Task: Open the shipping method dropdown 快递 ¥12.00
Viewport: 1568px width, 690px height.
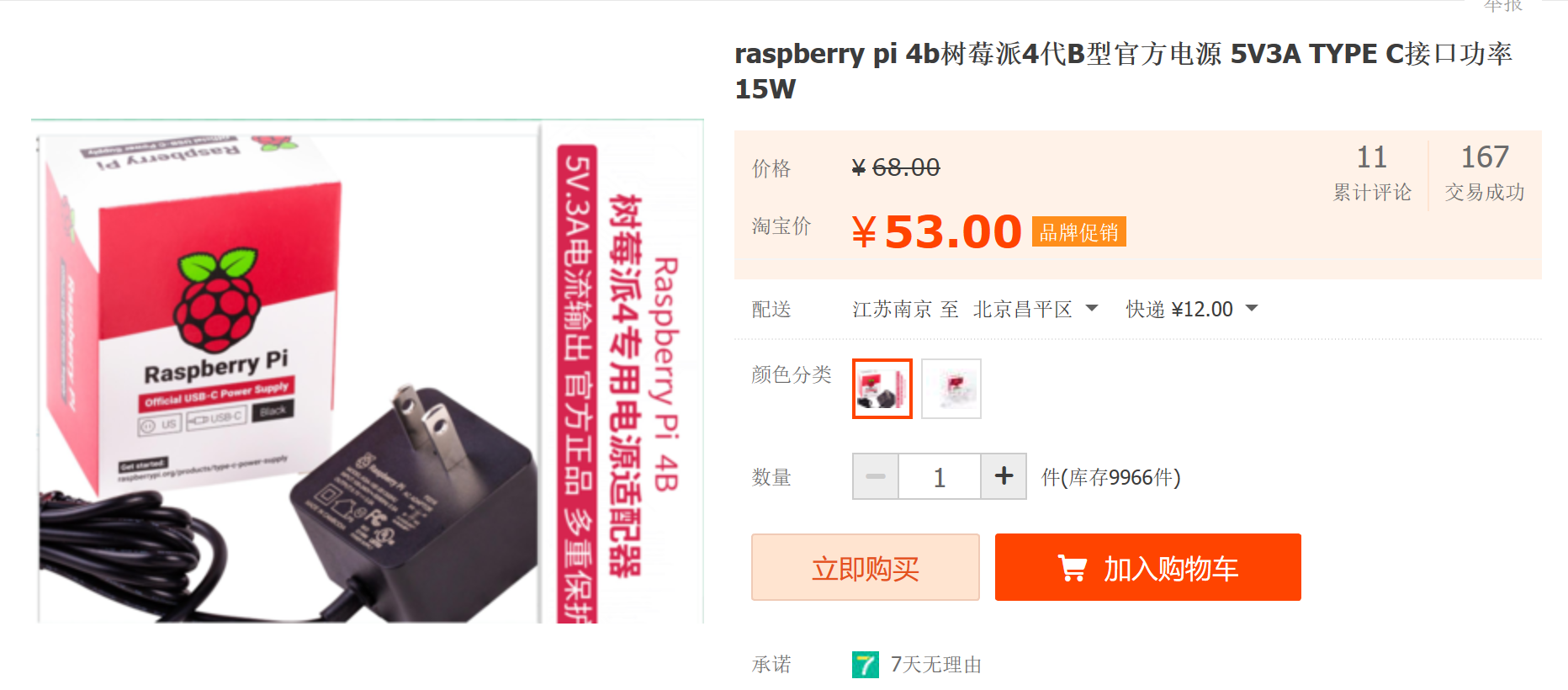Action: click(x=1192, y=309)
